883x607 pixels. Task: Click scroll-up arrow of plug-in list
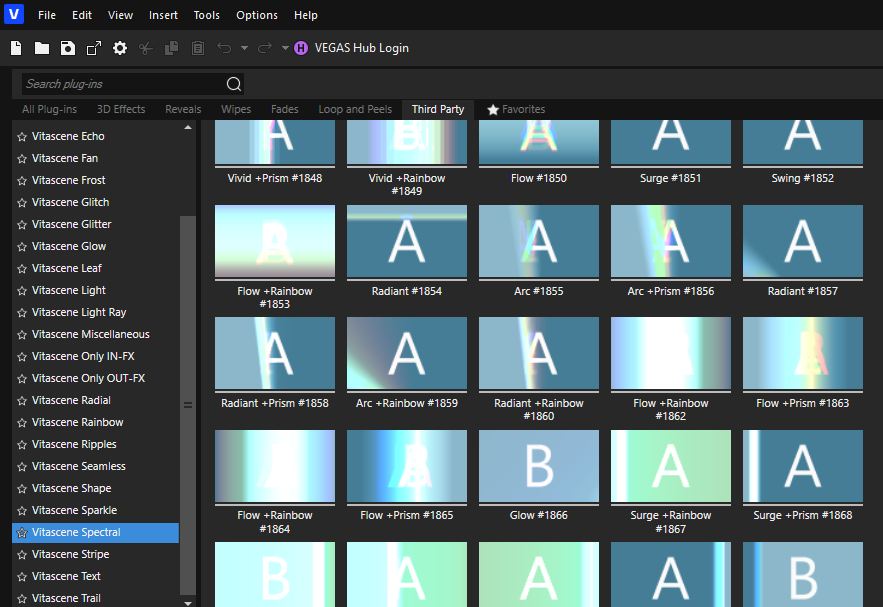pyautogui.click(x=188, y=128)
